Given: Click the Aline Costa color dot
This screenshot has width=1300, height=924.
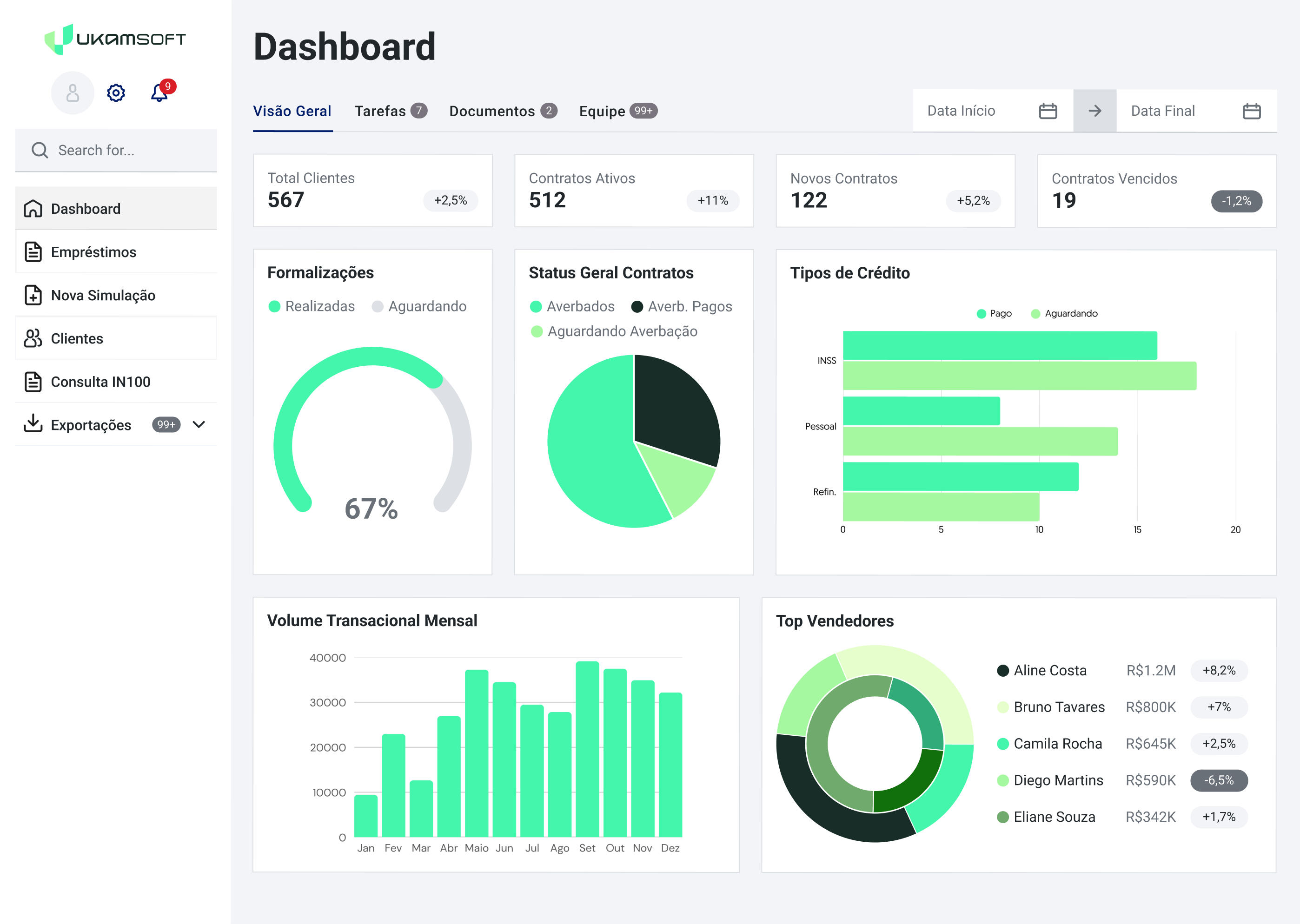Looking at the screenshot, I should coord(1003,671).
